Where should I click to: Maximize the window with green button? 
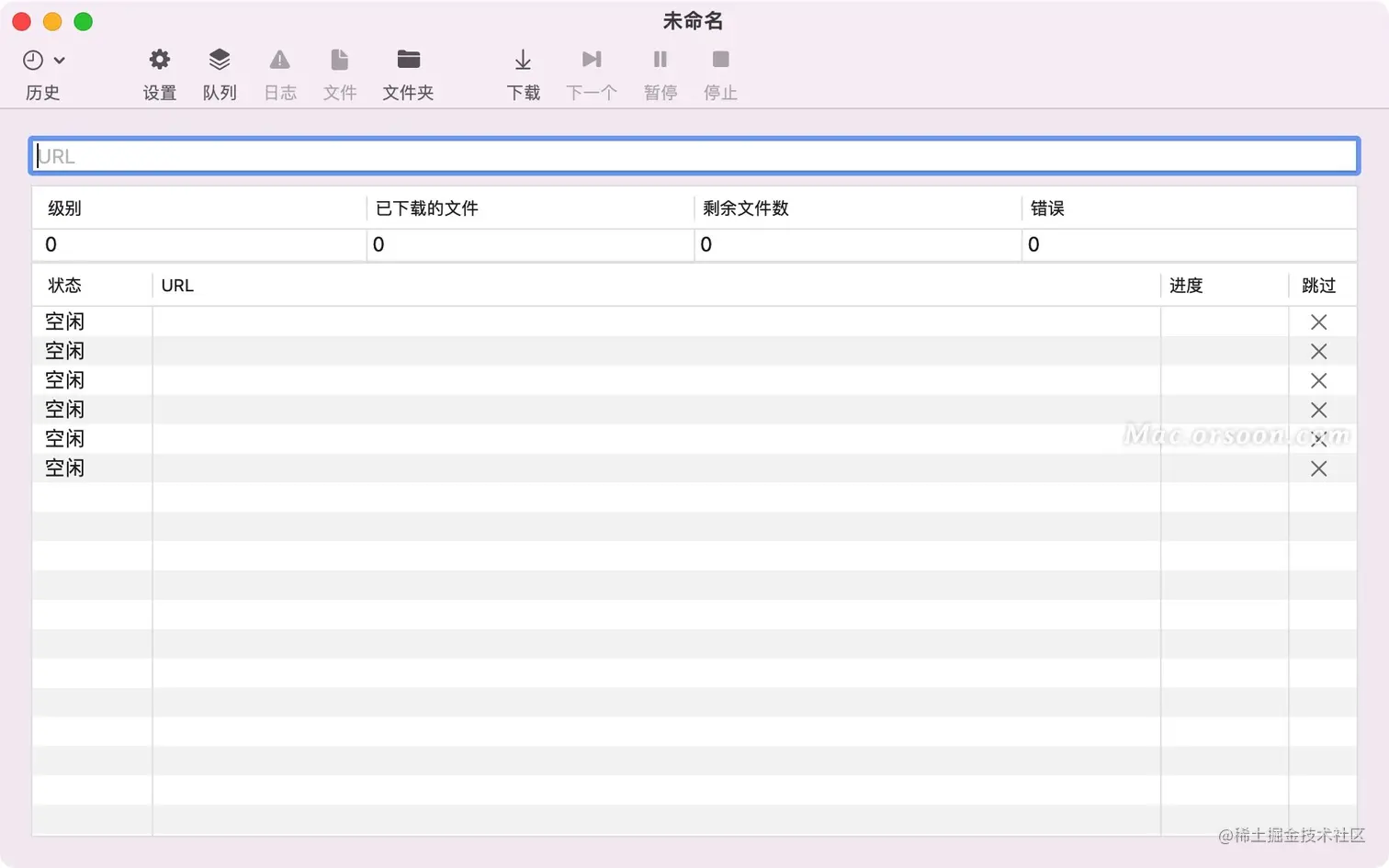pos(83,22)
